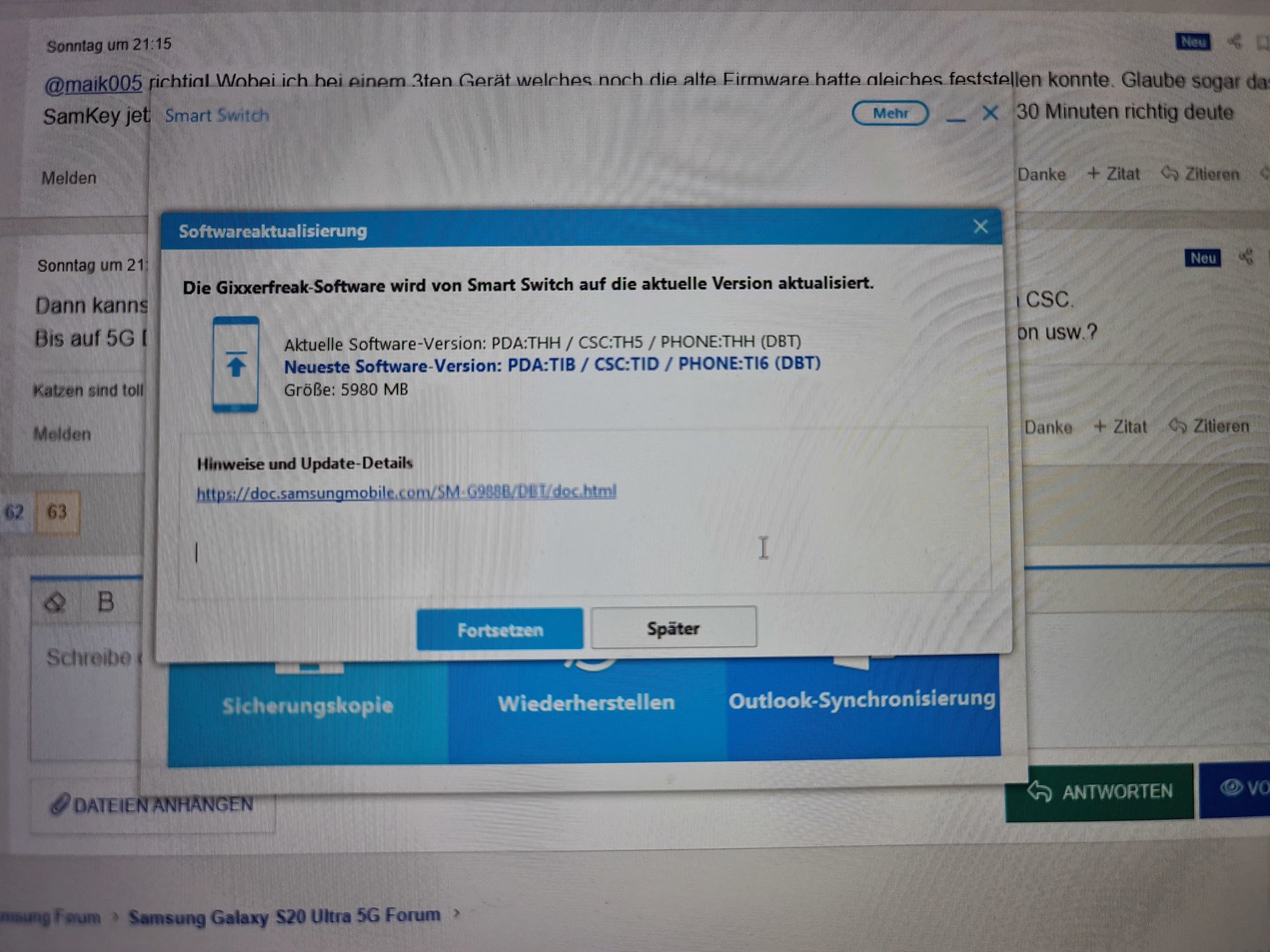Open Outlook-Synchronisierung in Smart Switch

tap(863, 704)
